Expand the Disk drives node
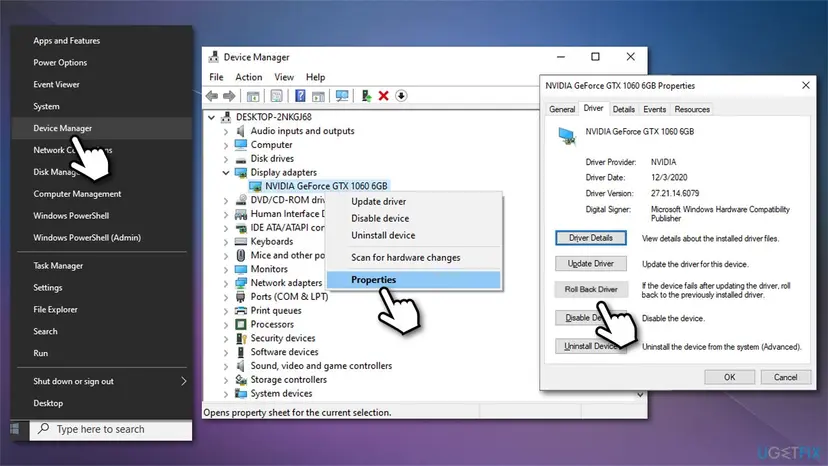The height and width of the screenshot is (466, 828). tap(226, 159)
